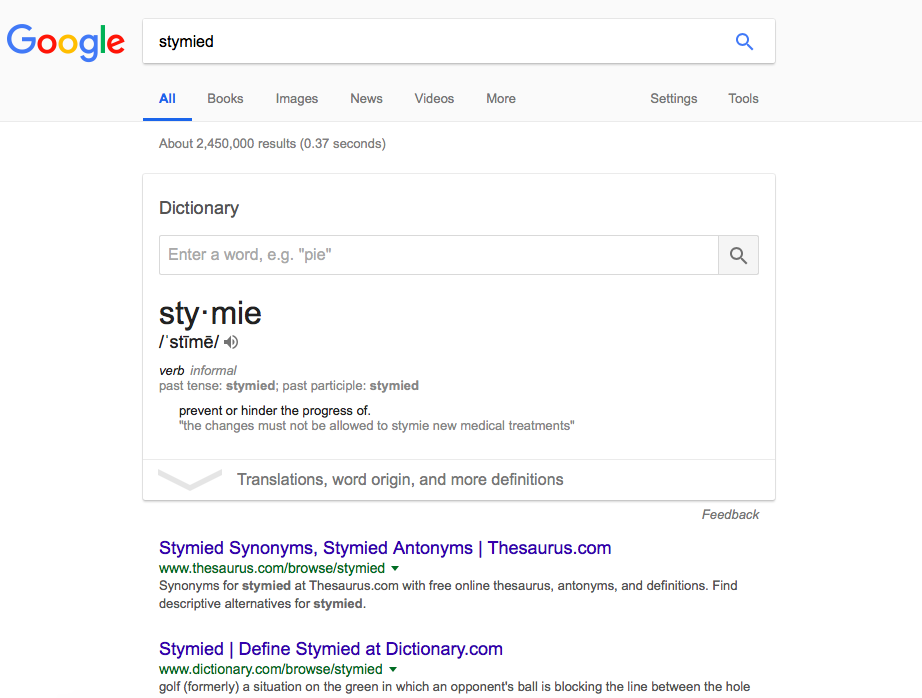
Task: Switch to the Videos tab
Action: tap(434, 99)
